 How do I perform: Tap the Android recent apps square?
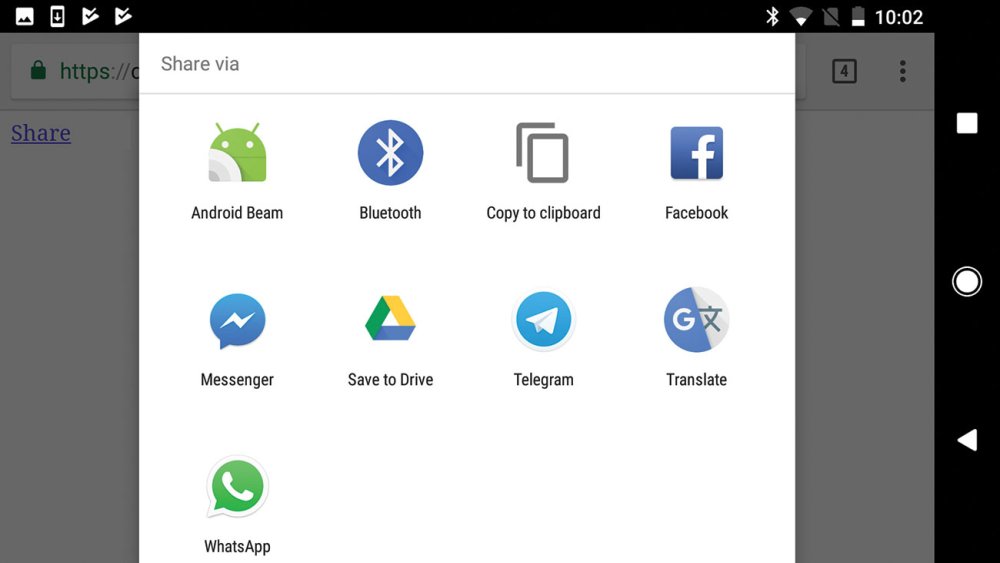coord(967,123)
